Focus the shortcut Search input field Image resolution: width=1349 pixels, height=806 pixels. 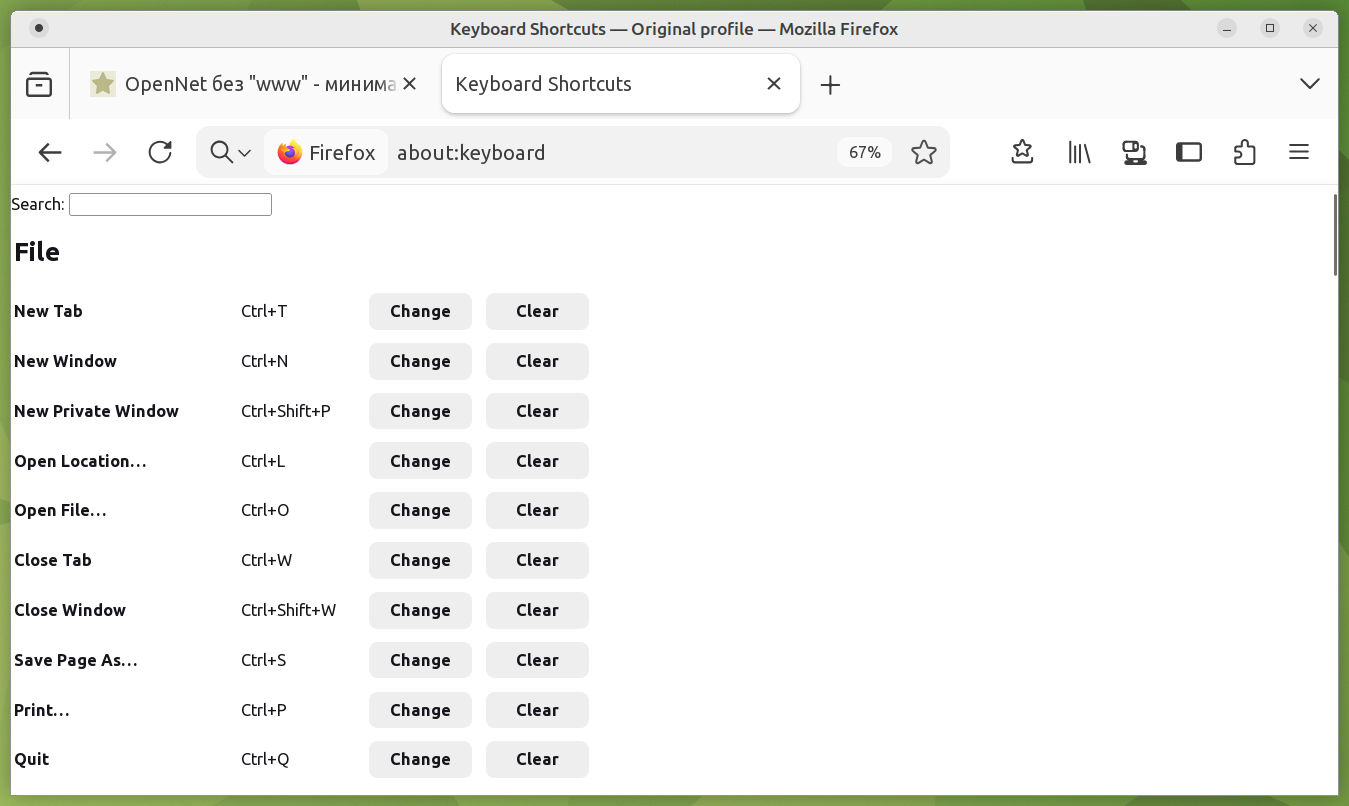170,204
